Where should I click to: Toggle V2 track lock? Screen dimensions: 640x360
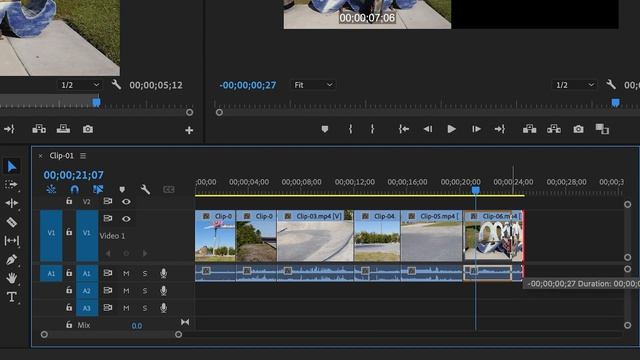69,201
